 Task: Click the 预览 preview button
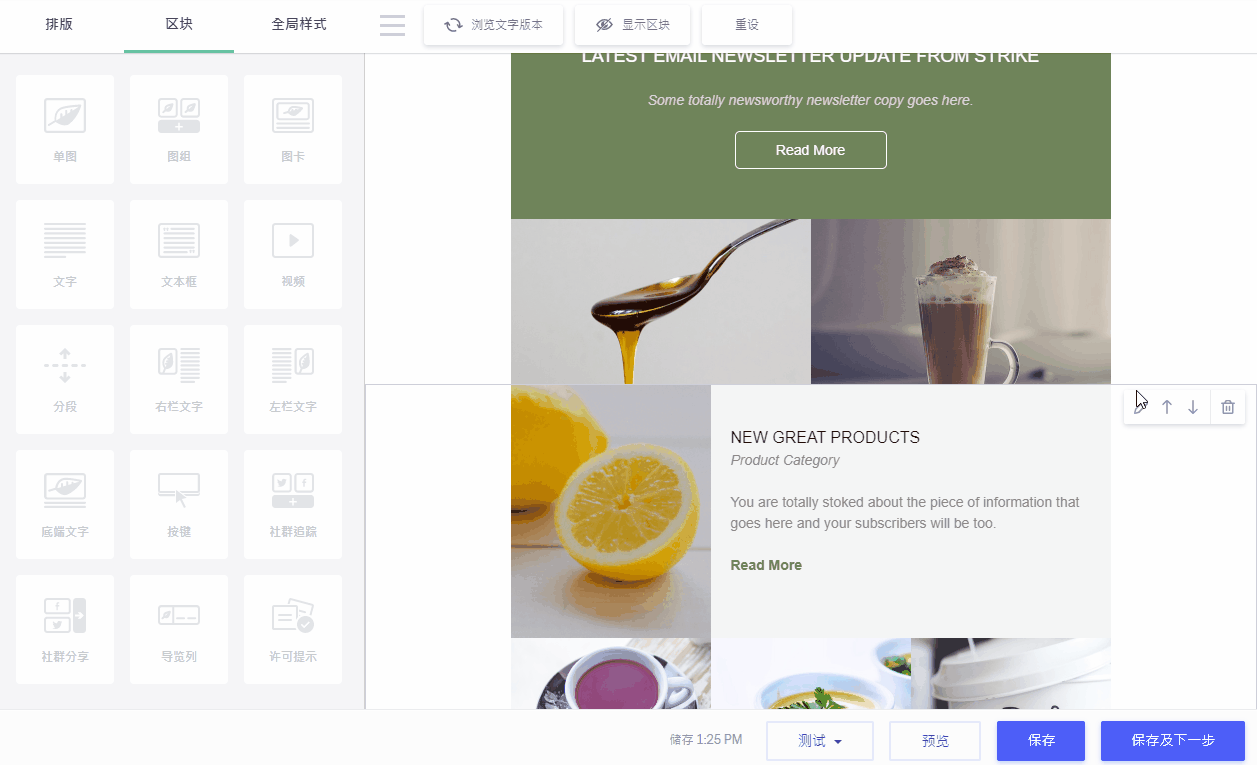(x=935, y=741)
